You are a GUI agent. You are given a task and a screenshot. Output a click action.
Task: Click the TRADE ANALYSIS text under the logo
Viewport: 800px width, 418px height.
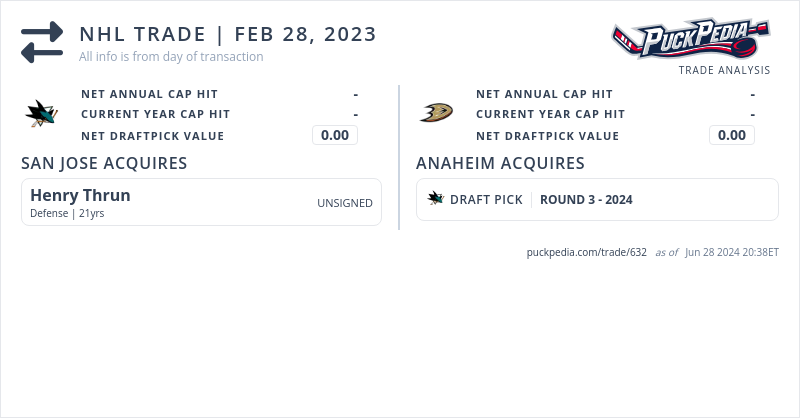[x=724, y=70]
